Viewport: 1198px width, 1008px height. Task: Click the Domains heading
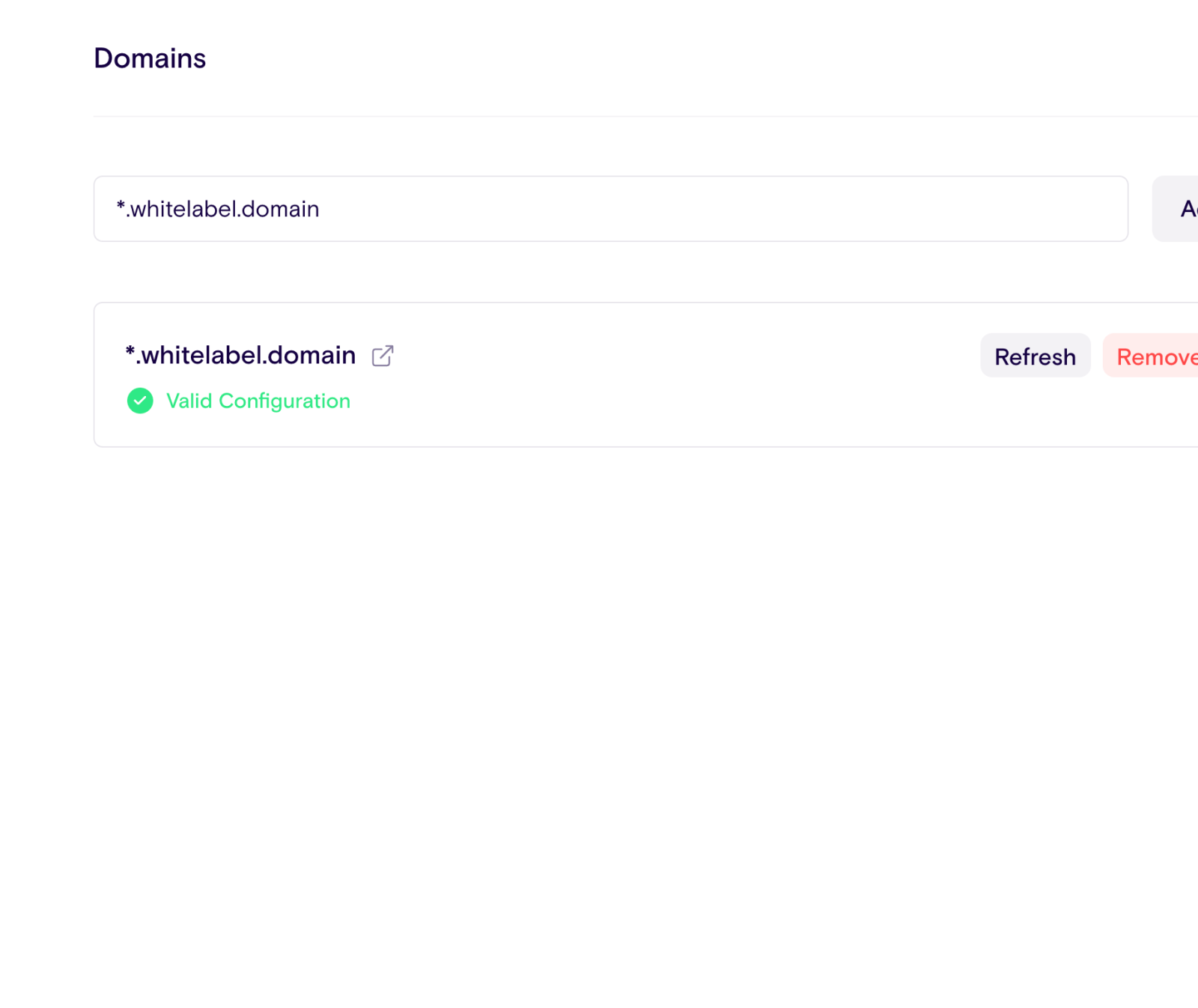(150, 58)
